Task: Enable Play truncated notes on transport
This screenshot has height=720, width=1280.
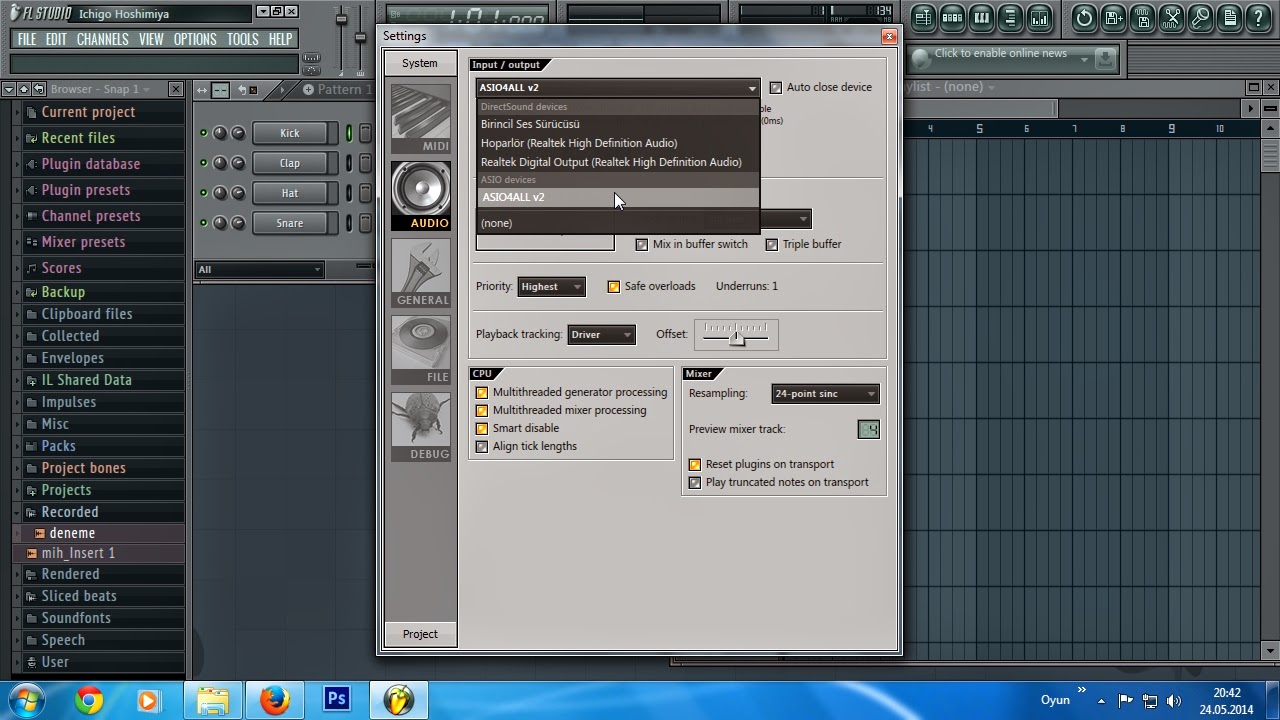Action: 695,483
